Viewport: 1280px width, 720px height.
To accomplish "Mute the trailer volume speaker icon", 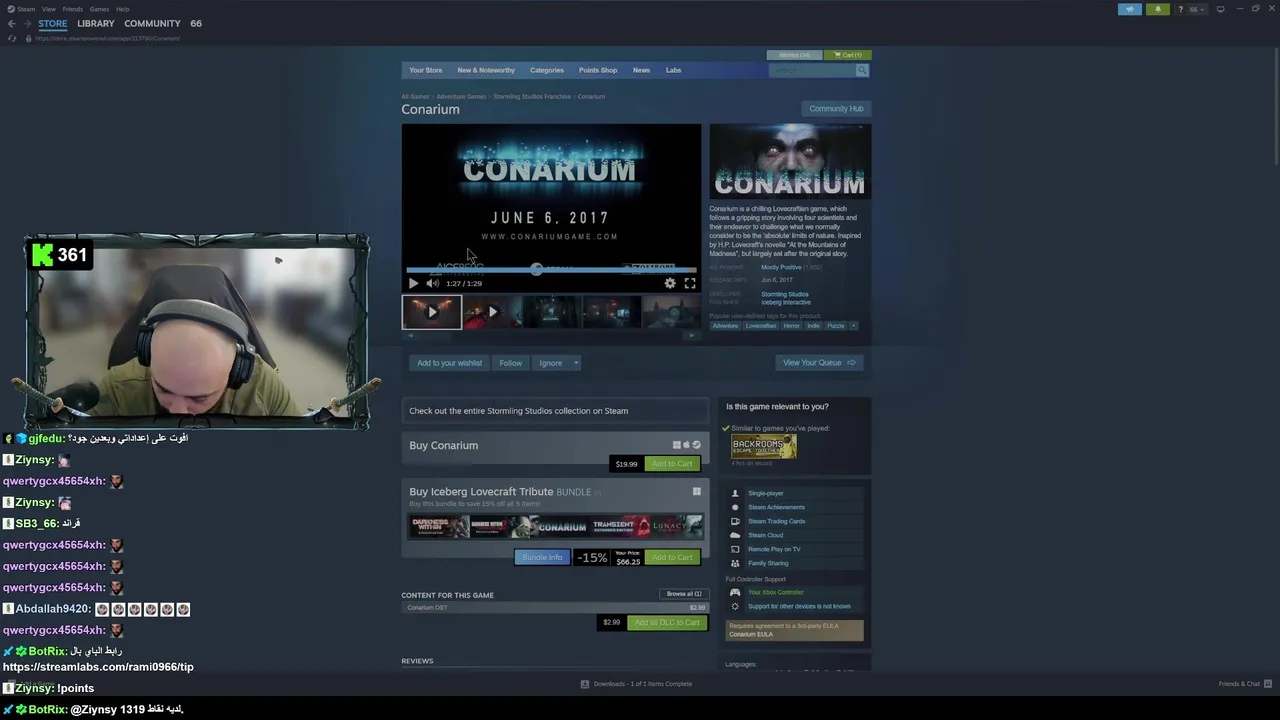I will click(x=432, y=283).
